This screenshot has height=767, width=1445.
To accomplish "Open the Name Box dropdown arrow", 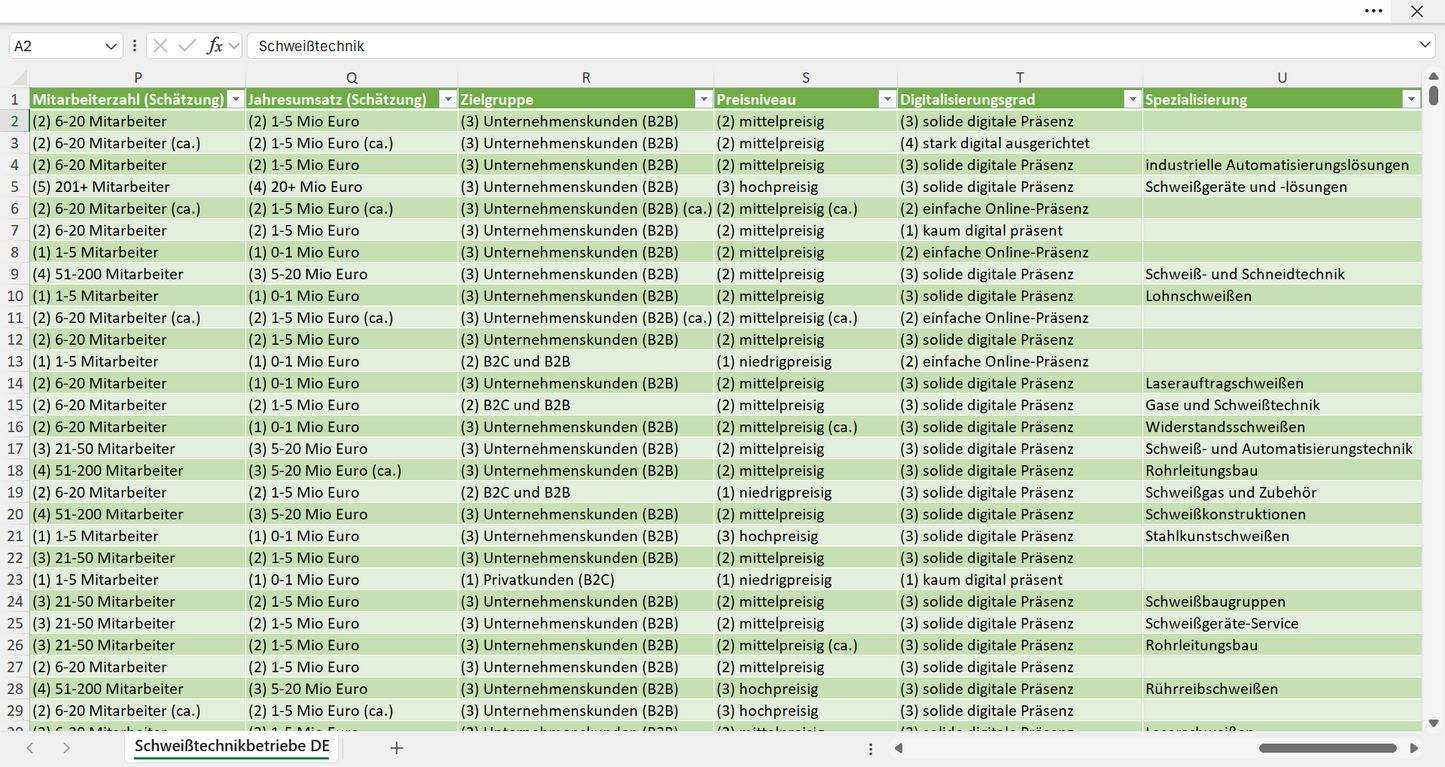I will (111, 46).
